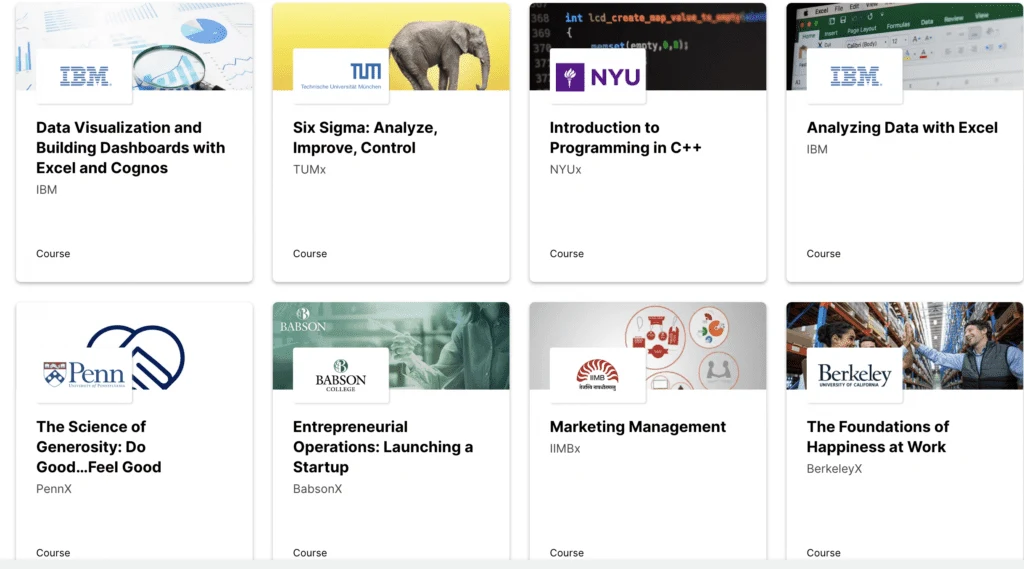
Task: Open The Science of Generosity course
Action: point(99,447)
